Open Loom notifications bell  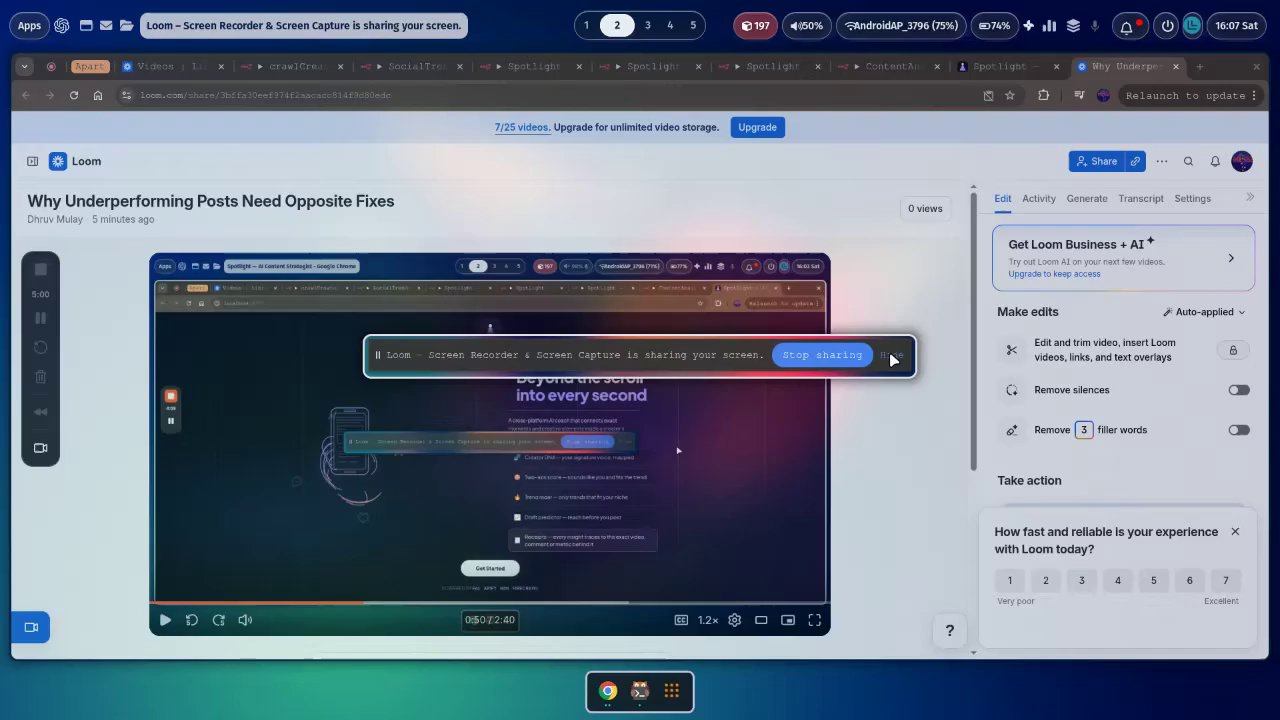click(x=1215, y=161)
